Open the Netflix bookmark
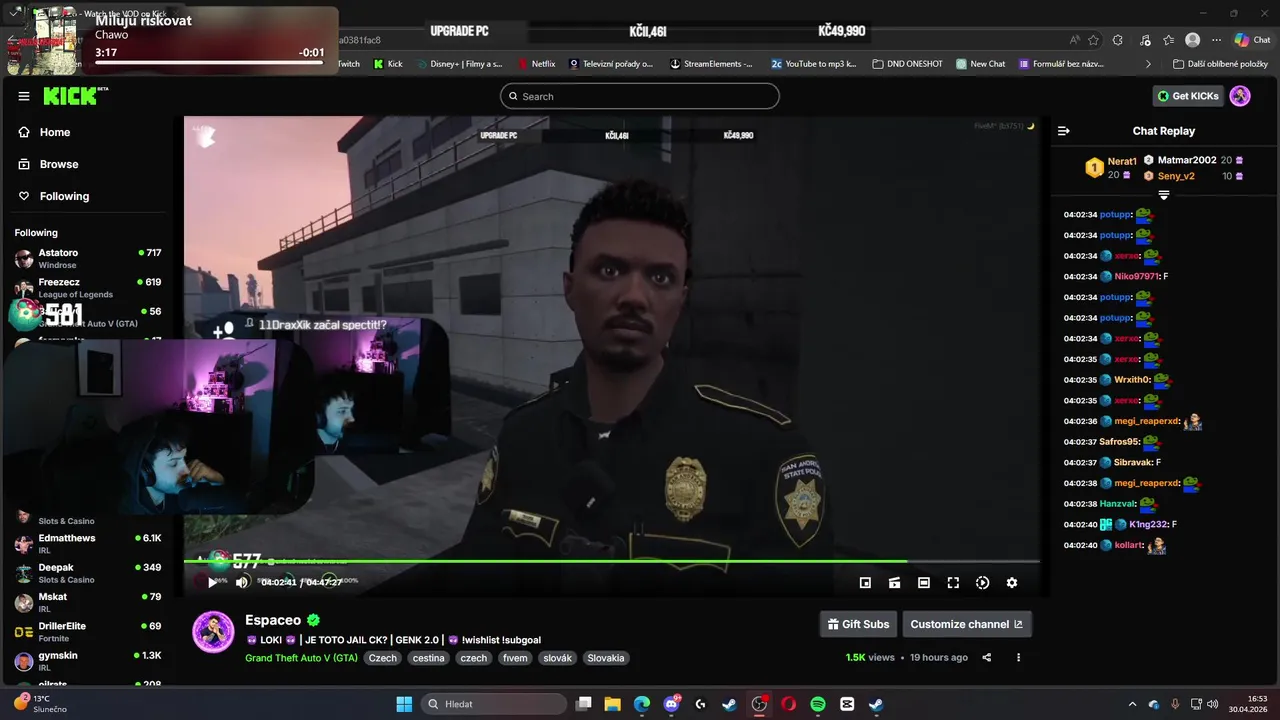This screenshot has width=1280, height=720. pos(537,63)
